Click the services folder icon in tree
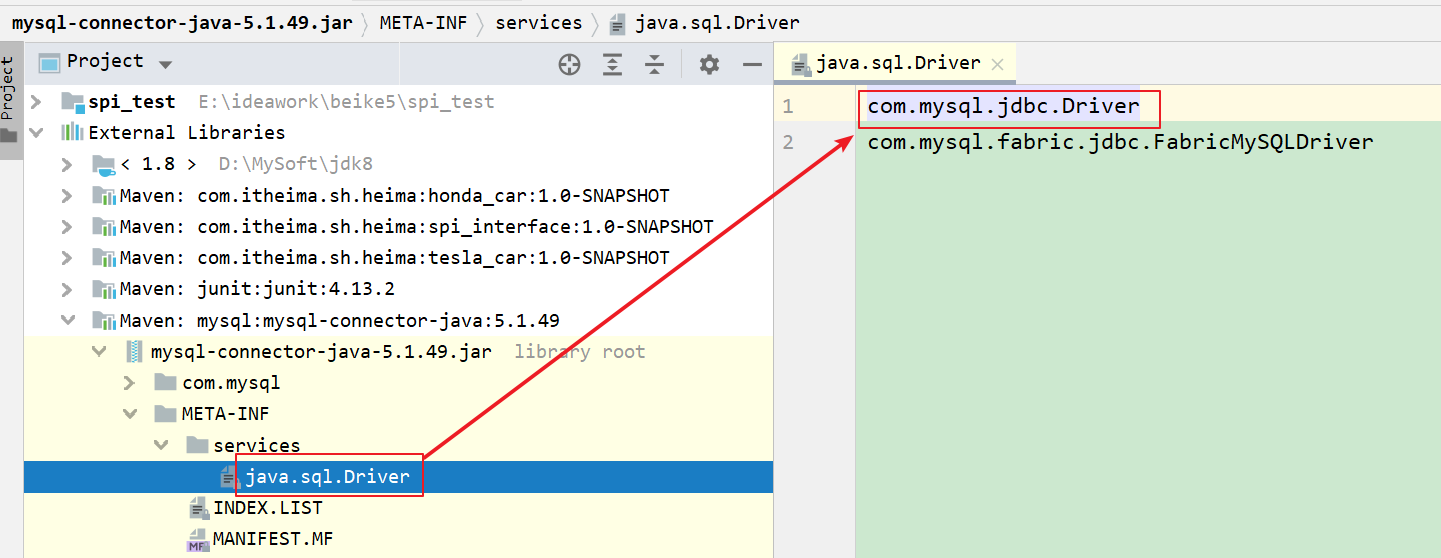The width and height of the screenshot is (1441, 558). pyautogui.click(x=197, y=446)
